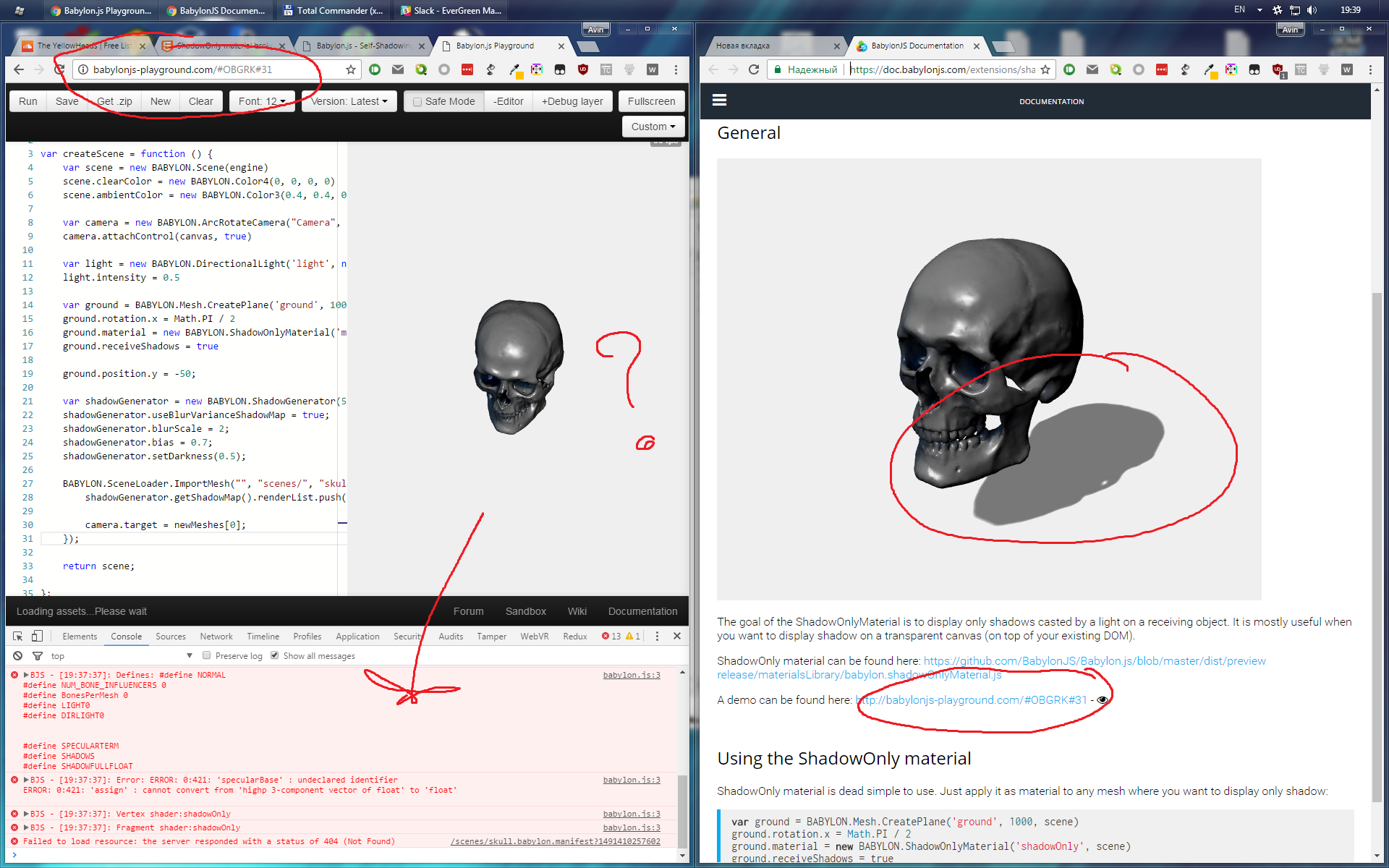This screenshot has height=868, width=1389.
Task: Click the error count badge showing 13
Action: [611, 637]
